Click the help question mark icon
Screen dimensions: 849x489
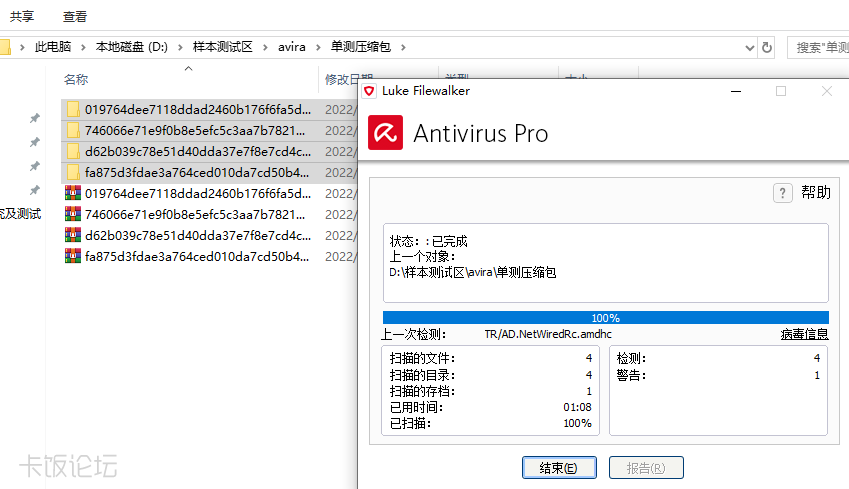pos(783,193)
